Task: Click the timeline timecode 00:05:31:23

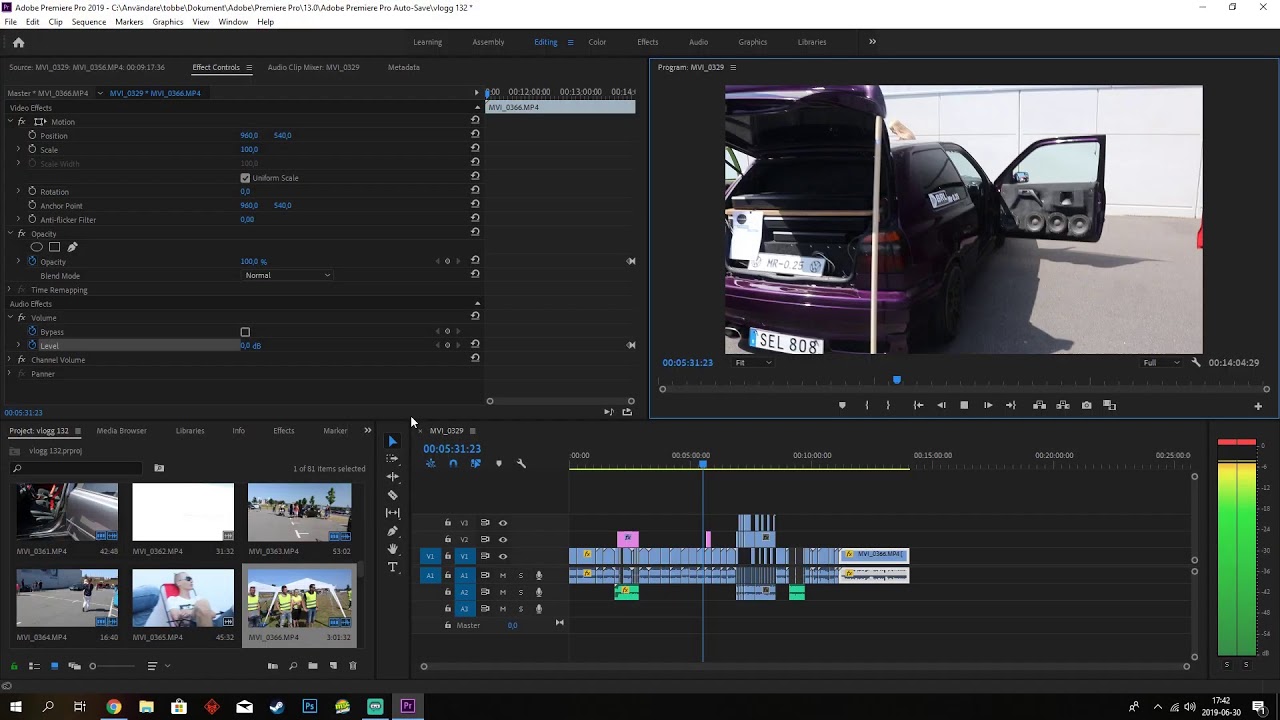Action: tap(452, 449)
